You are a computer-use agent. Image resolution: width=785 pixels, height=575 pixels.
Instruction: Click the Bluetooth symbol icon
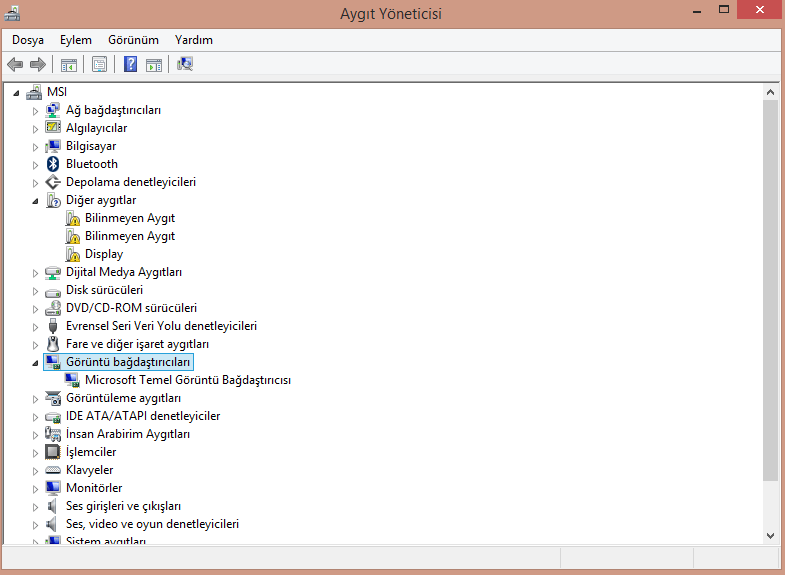click(x=53, y=164)
